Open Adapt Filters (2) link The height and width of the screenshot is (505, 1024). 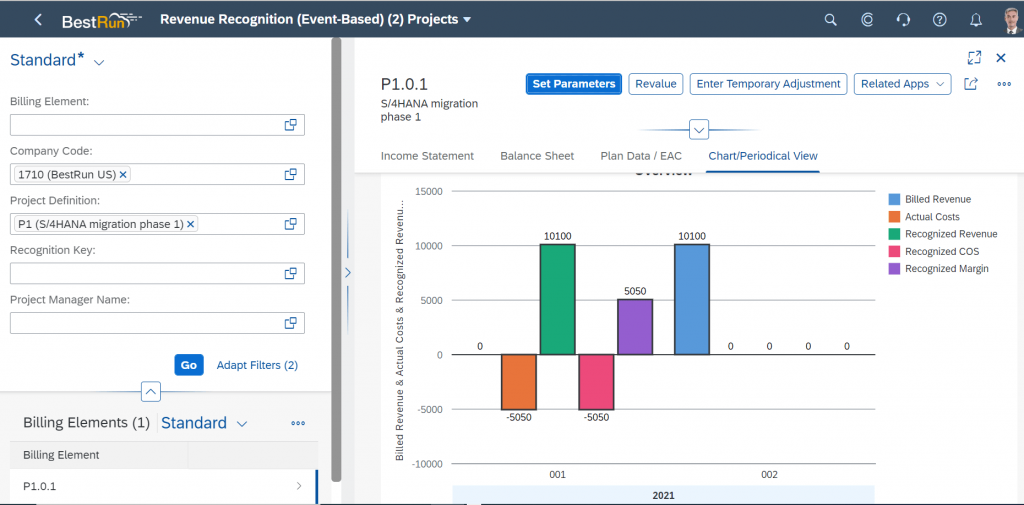click(257, 365)
